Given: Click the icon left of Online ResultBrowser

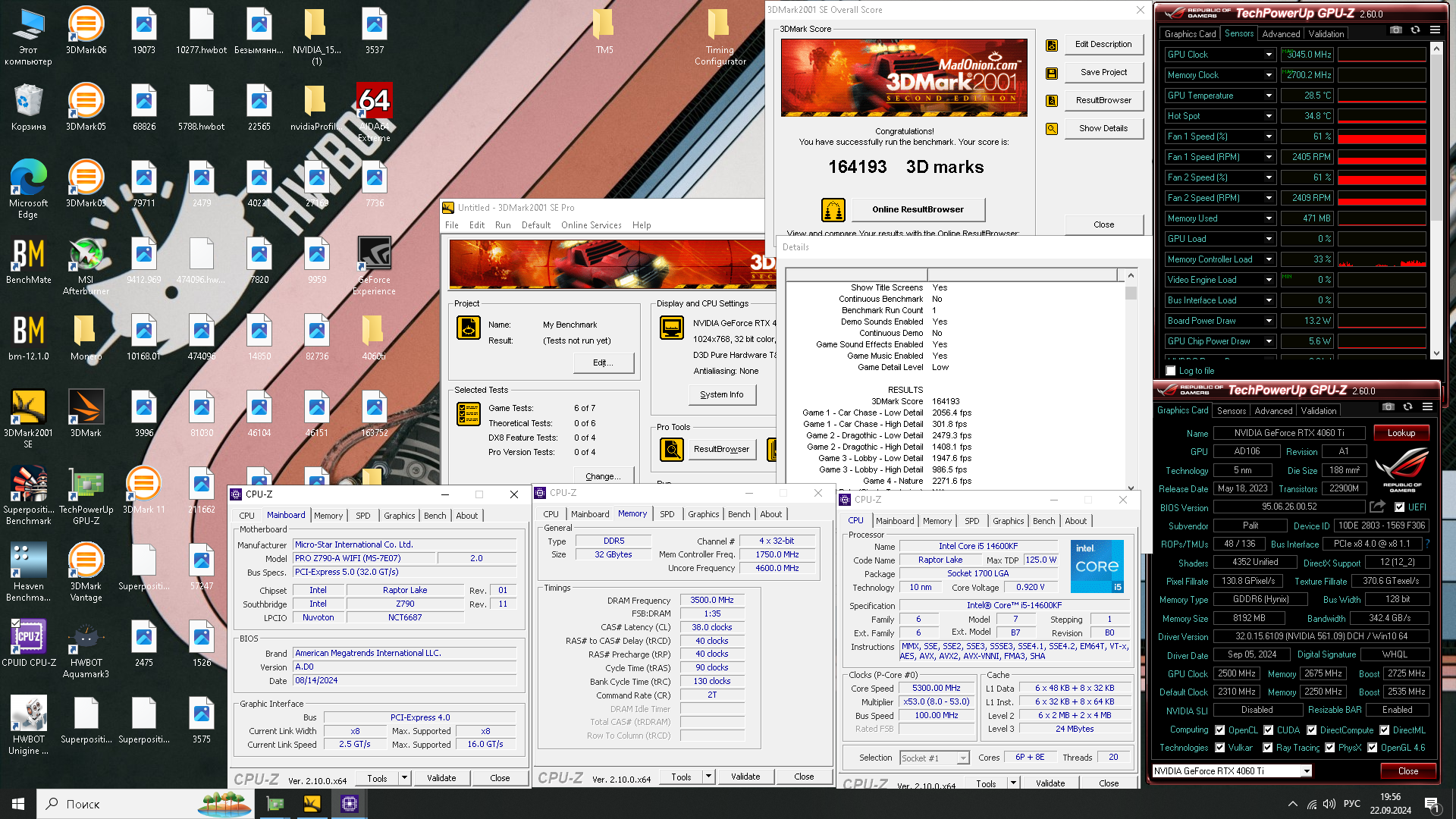Looking at the screenshot, I should 833,209.
